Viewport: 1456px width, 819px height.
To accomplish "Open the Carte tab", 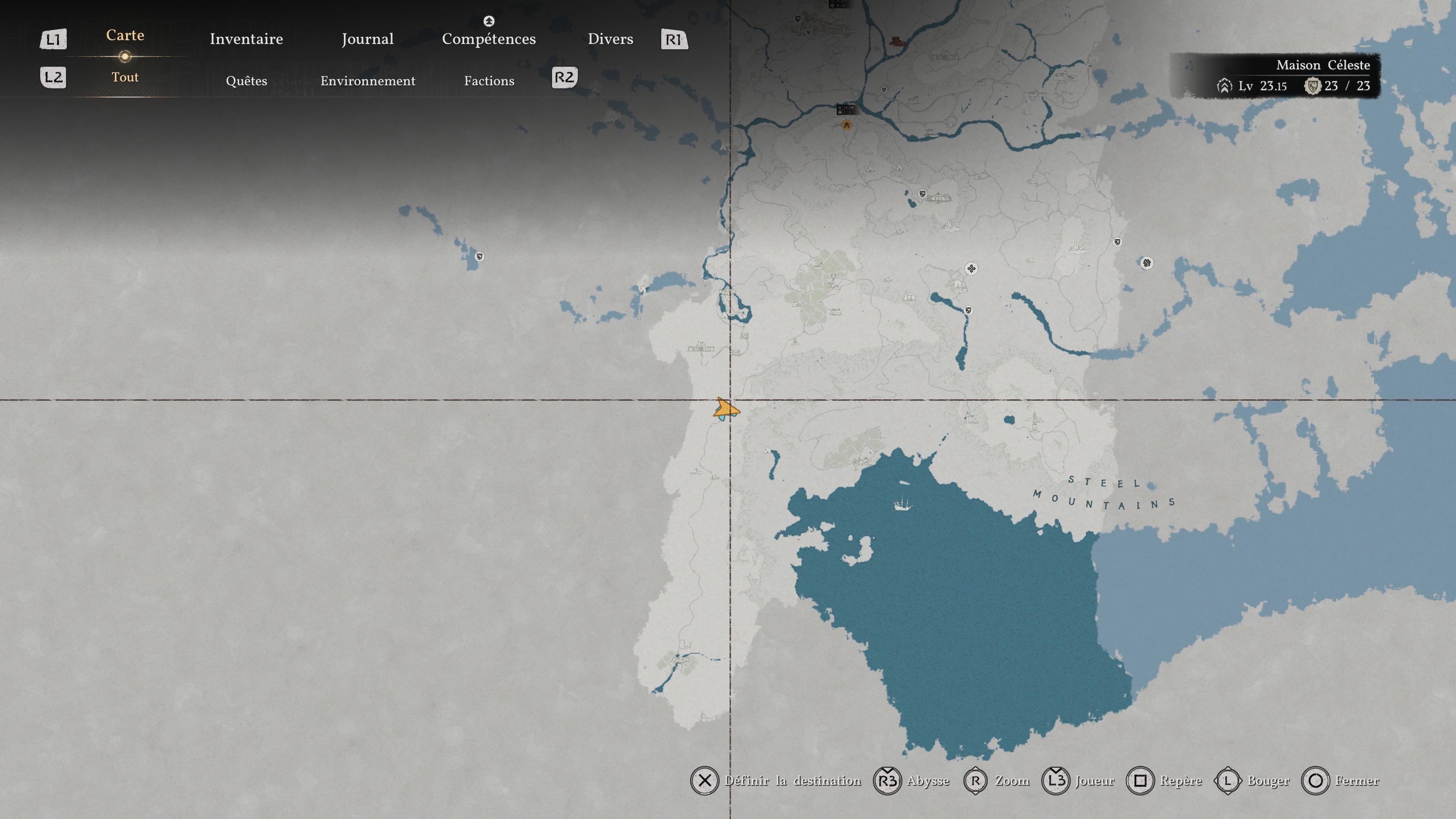I will click(x=125, y=35).
